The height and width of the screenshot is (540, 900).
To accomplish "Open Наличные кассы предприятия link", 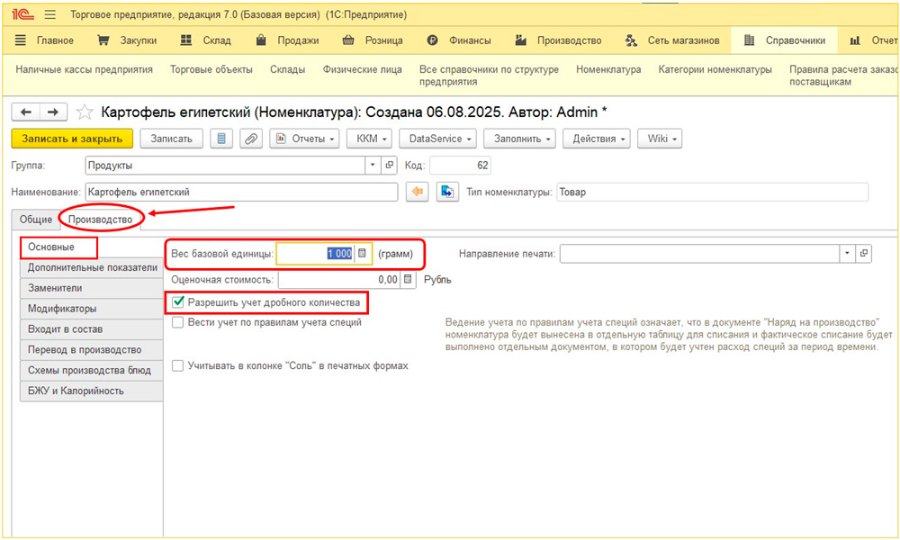I will tap(84, 69).
